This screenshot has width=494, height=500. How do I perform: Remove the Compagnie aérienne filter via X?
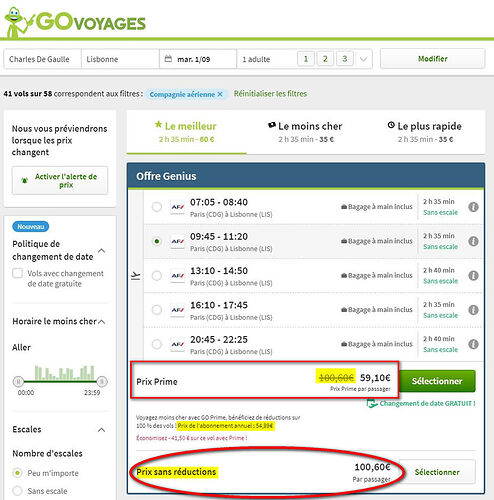(220, 94)
